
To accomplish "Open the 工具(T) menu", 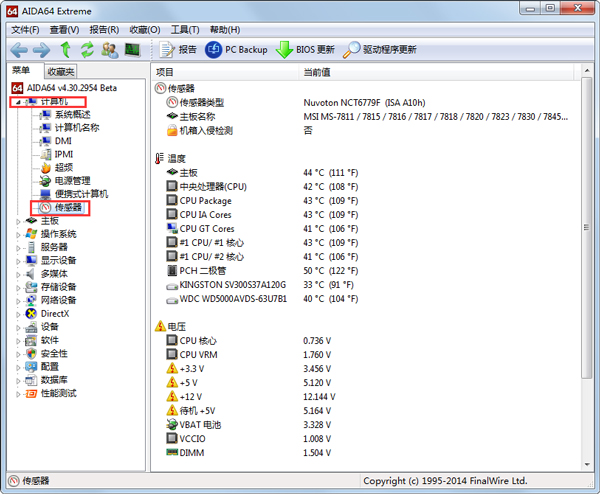I will pyautogui.click(x=185, y=30).
